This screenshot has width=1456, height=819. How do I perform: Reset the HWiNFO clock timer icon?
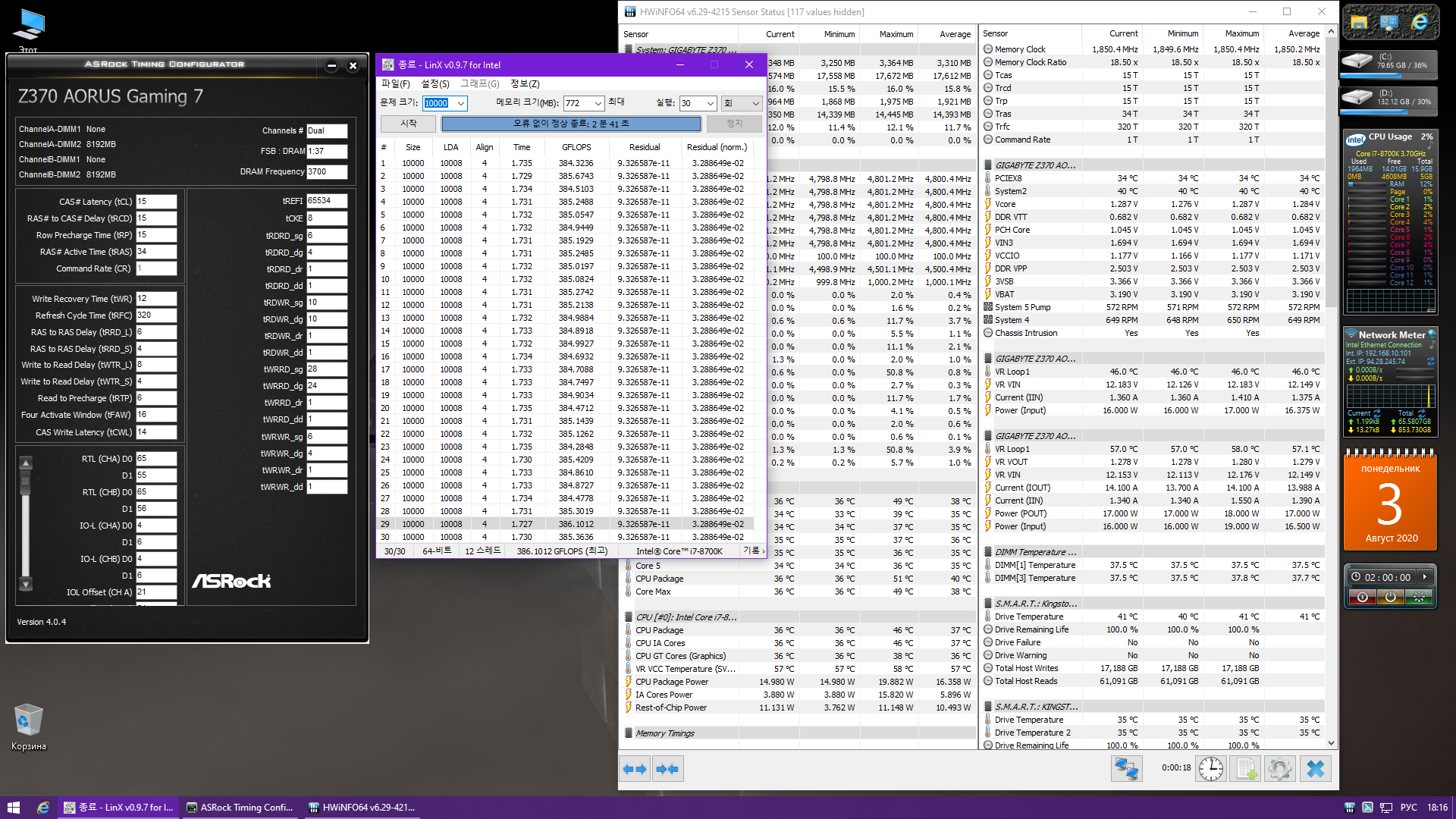click(x=1211, y=769)
